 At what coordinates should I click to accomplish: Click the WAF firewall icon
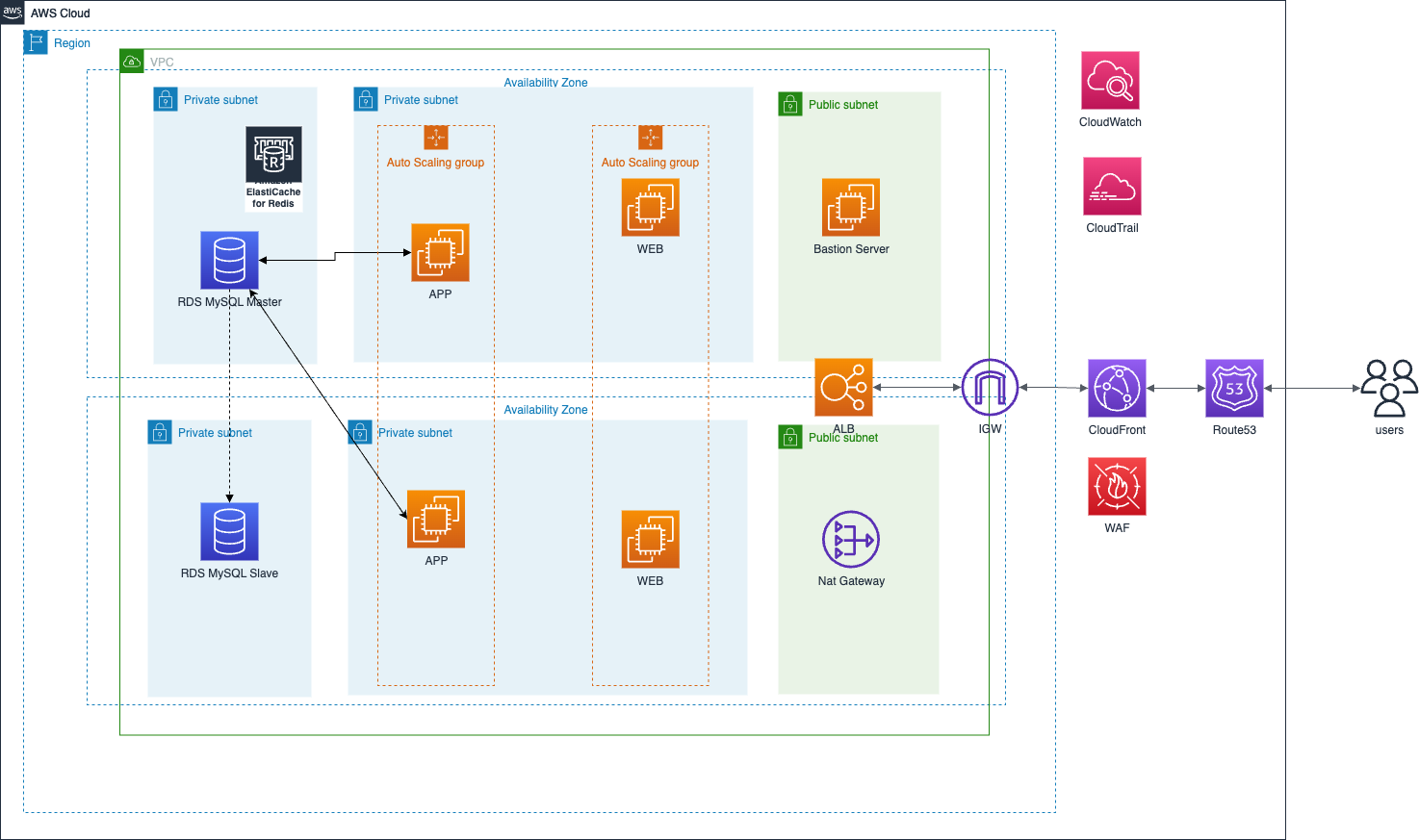coord(1117,486)
